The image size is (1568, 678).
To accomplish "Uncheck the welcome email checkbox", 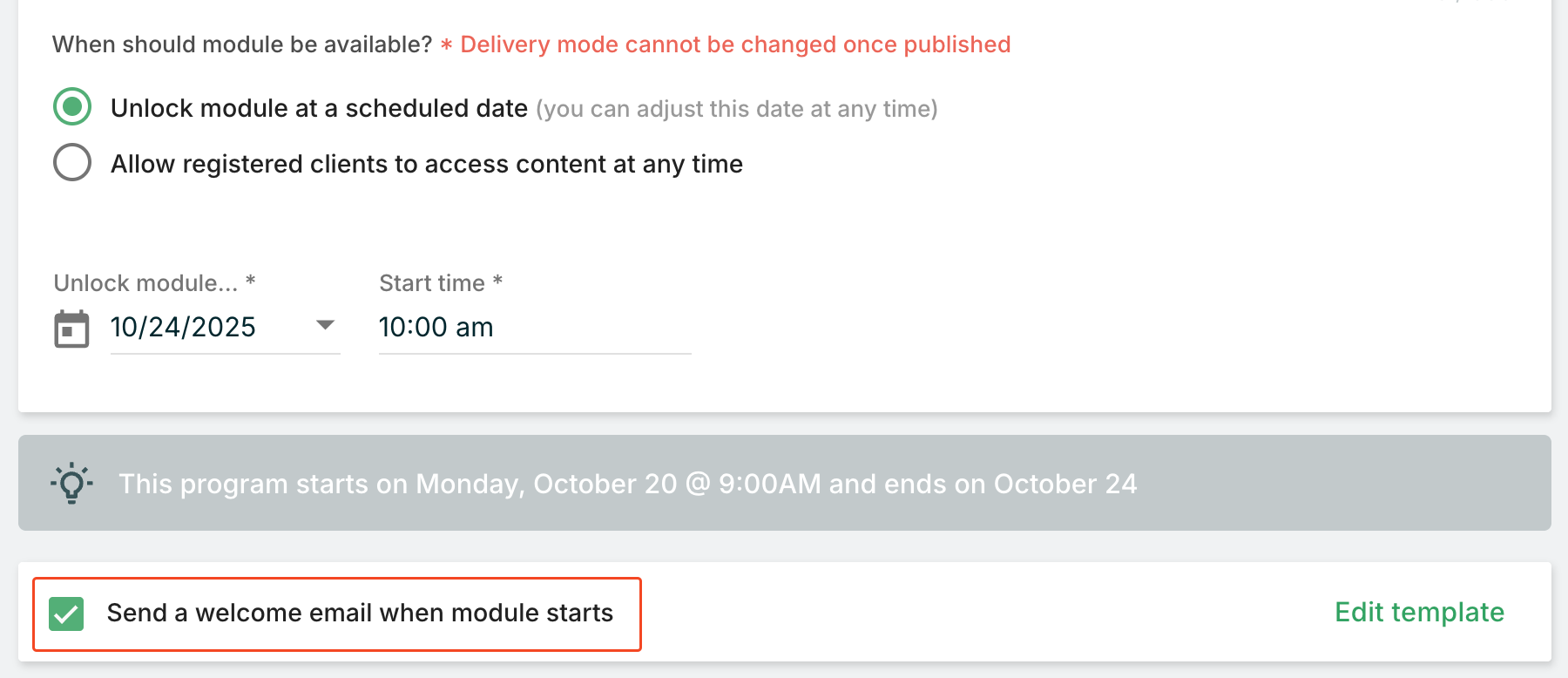I will tap(66, 614).
